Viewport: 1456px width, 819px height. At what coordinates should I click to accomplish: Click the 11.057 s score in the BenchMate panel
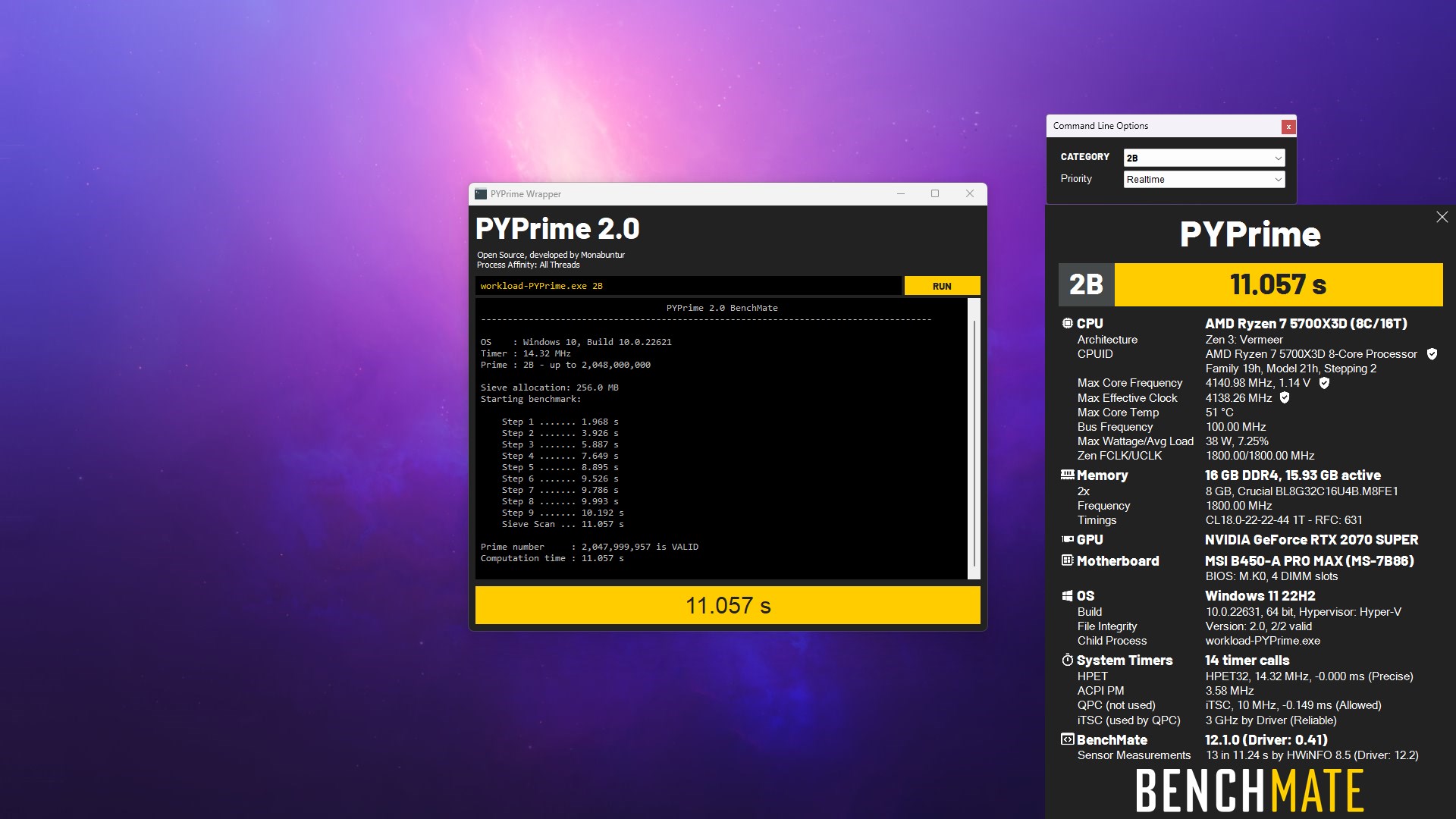click(1278, 284)
